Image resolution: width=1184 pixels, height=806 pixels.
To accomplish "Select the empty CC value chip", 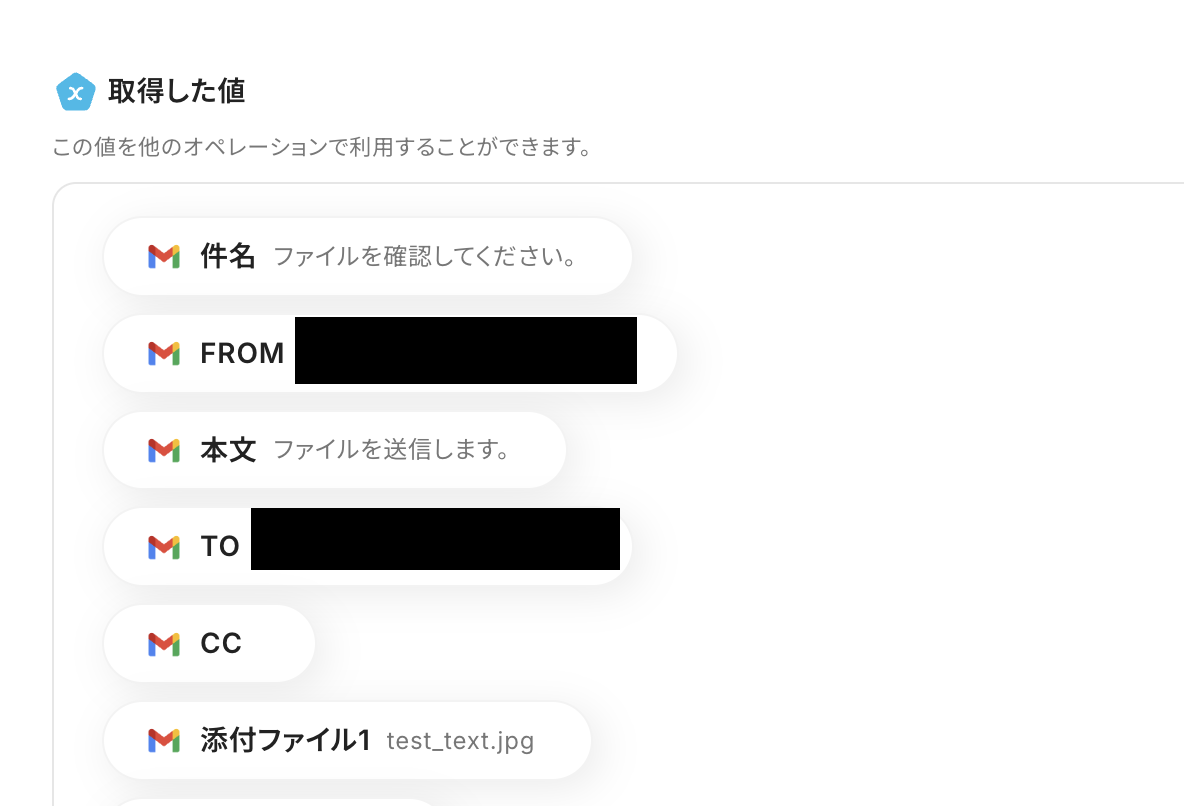I will (209, 644).
